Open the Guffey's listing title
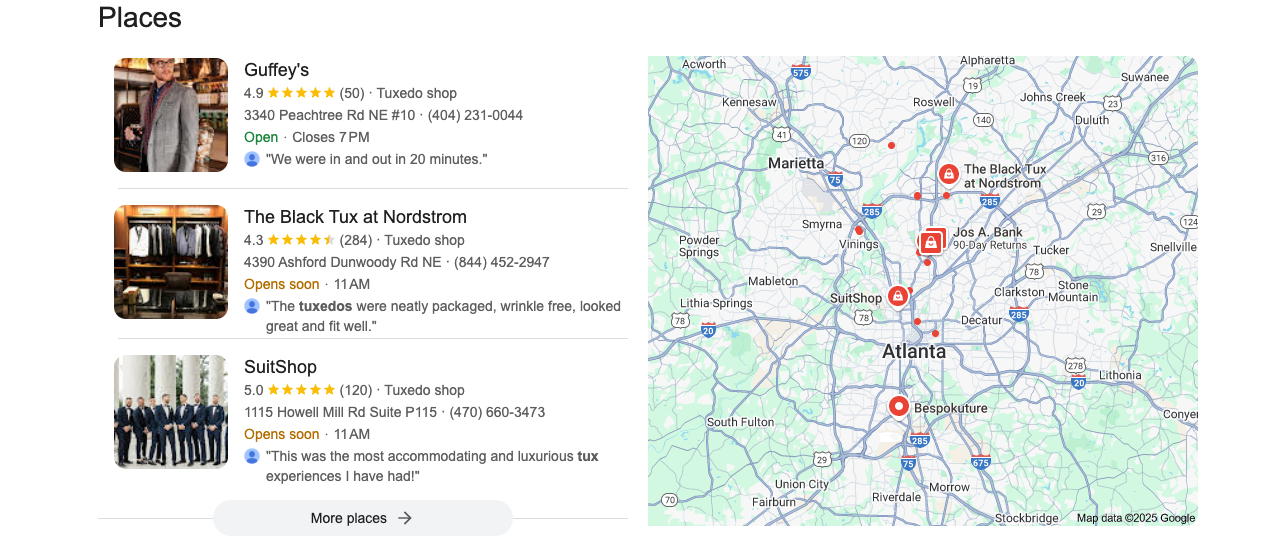This screenshot has height=536, width=1280. click(x=276, y=70)
